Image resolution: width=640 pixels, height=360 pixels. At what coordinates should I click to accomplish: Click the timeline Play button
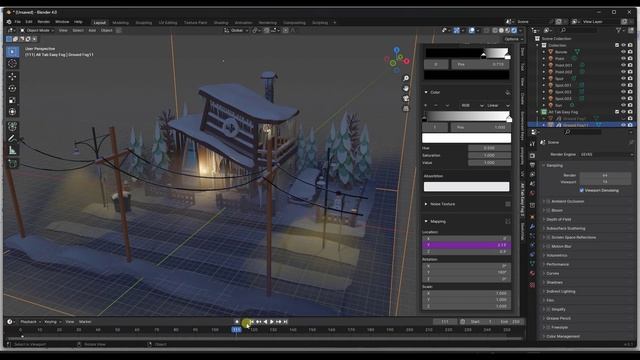tap(272, 322)
